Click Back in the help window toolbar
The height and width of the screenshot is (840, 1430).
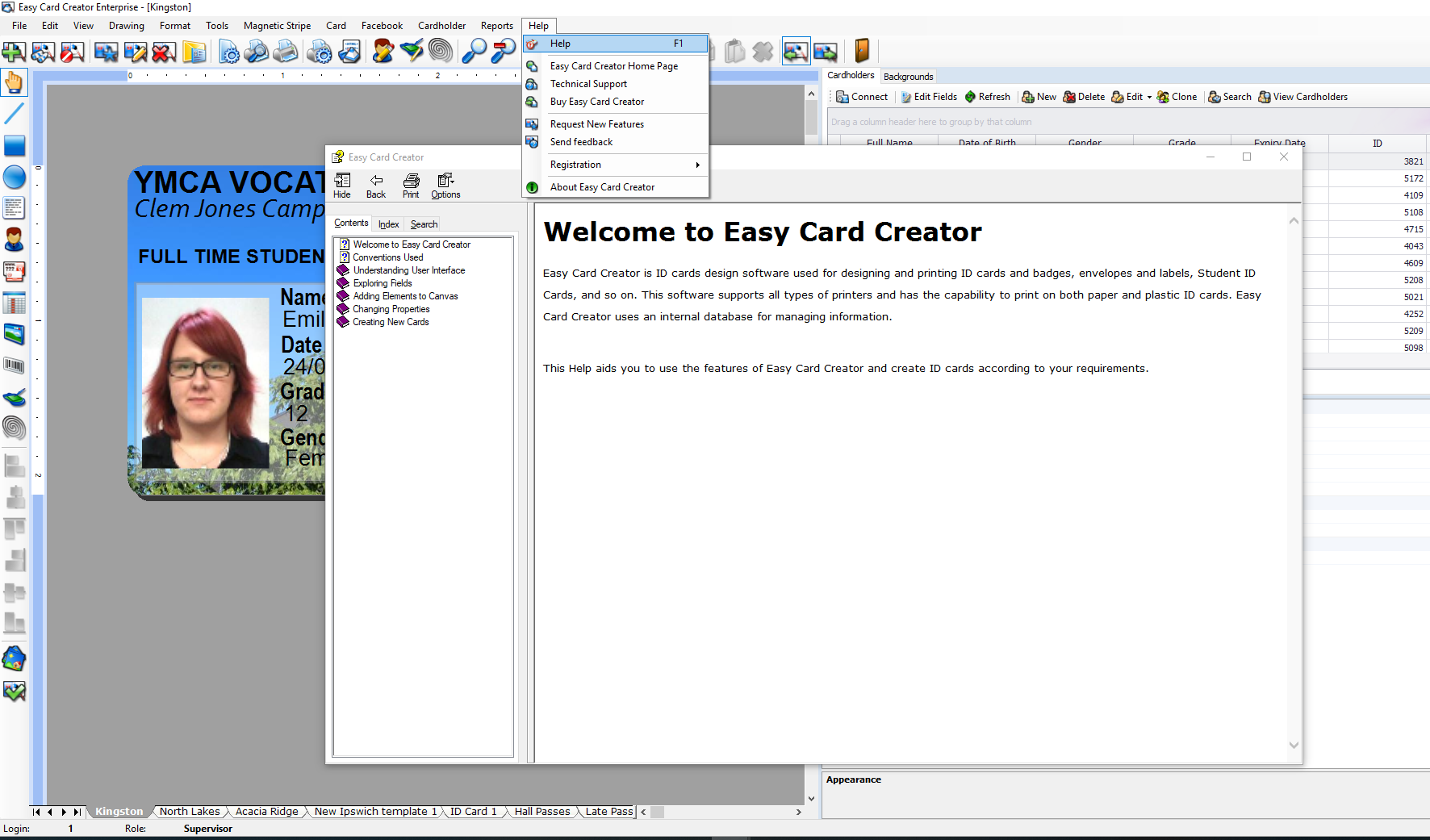tap(376, 186)
